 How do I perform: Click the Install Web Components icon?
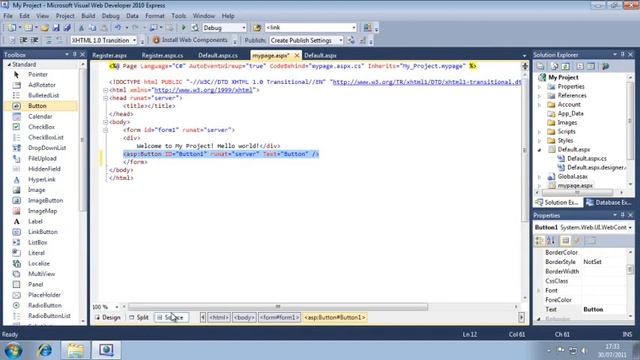click(x=156, y=40)
